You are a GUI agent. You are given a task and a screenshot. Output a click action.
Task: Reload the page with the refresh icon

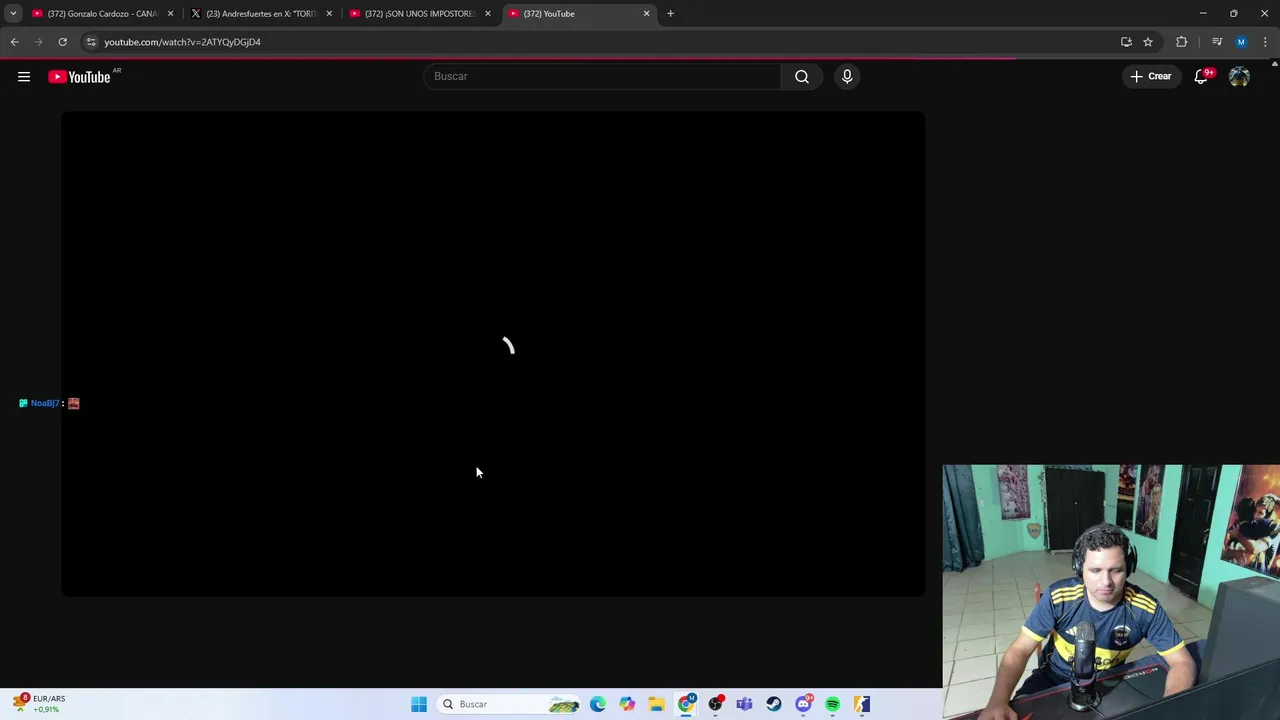(x=62, y=42)
